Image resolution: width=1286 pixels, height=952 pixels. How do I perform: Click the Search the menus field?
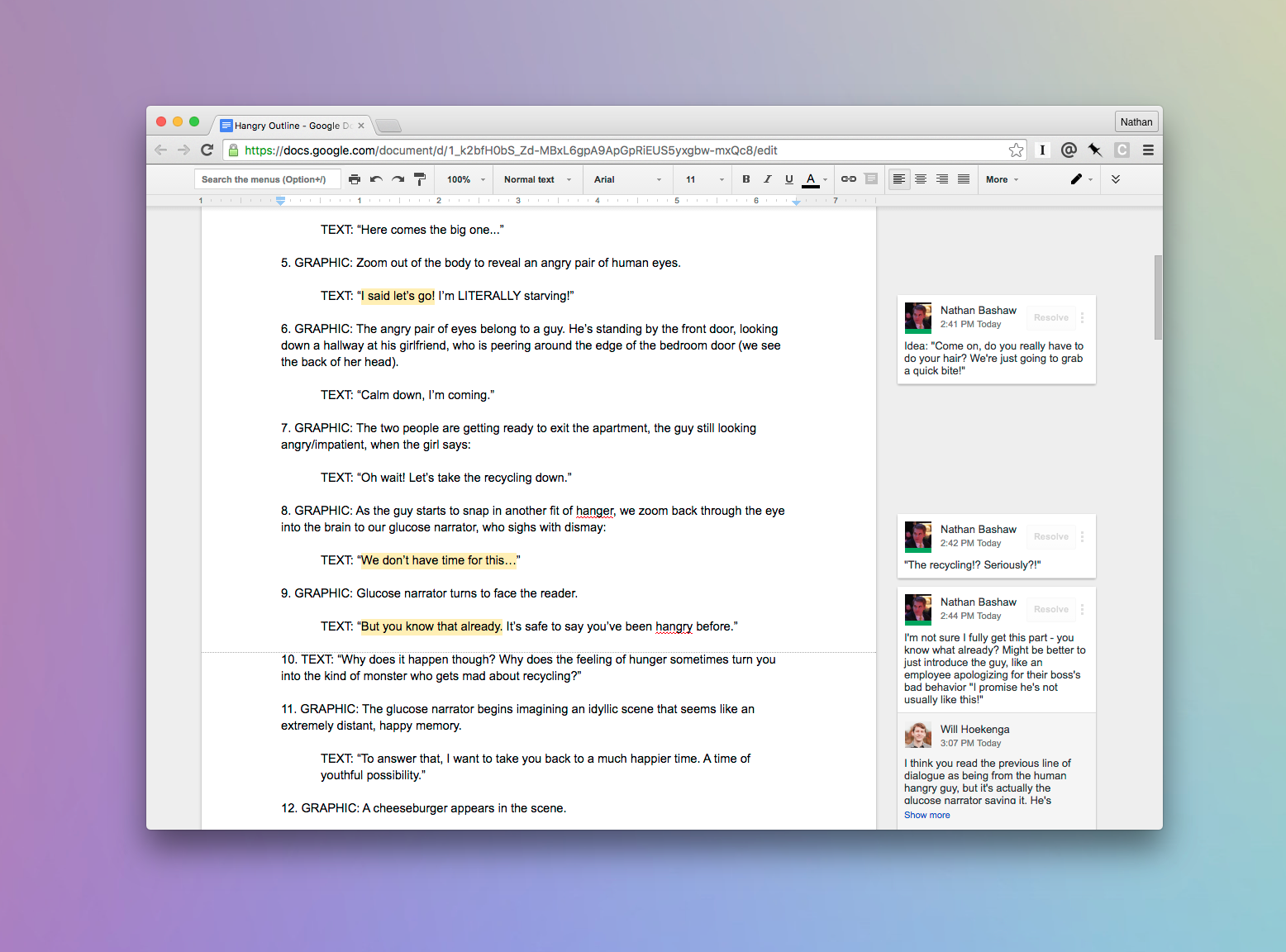266,179
